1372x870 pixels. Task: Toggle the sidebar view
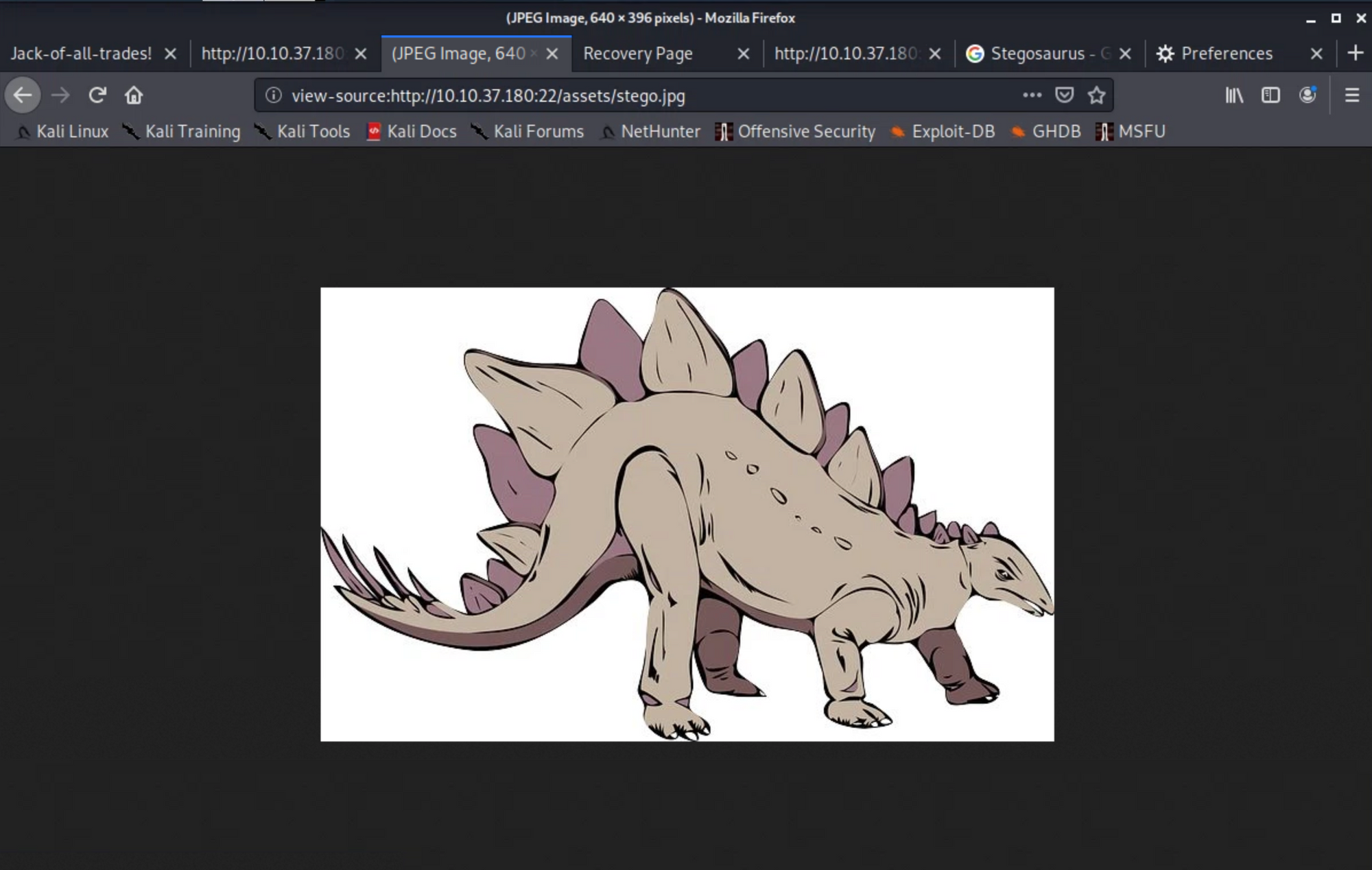tap(1270, 95)
